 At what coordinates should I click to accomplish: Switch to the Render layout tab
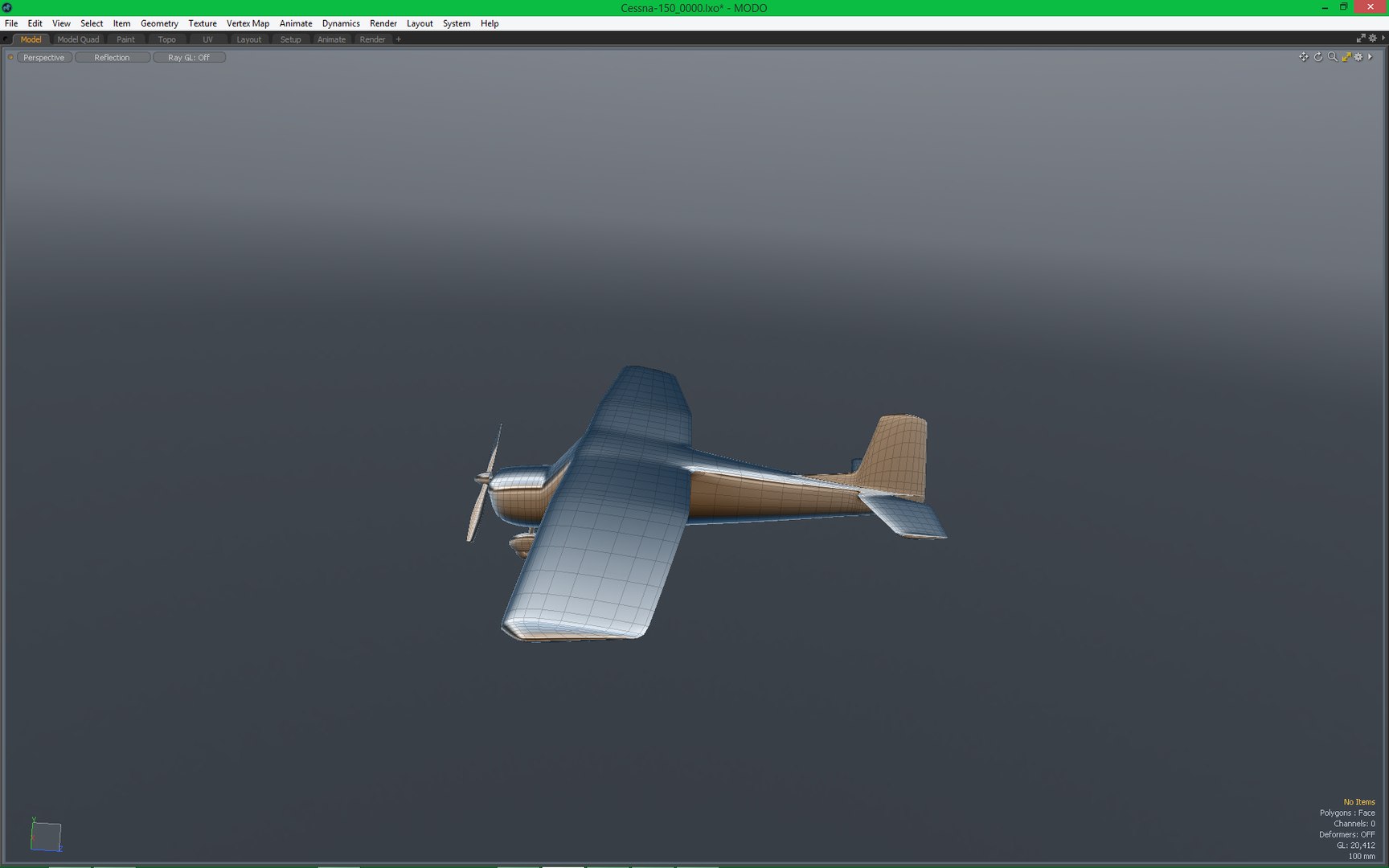click(x=372, y=39)
